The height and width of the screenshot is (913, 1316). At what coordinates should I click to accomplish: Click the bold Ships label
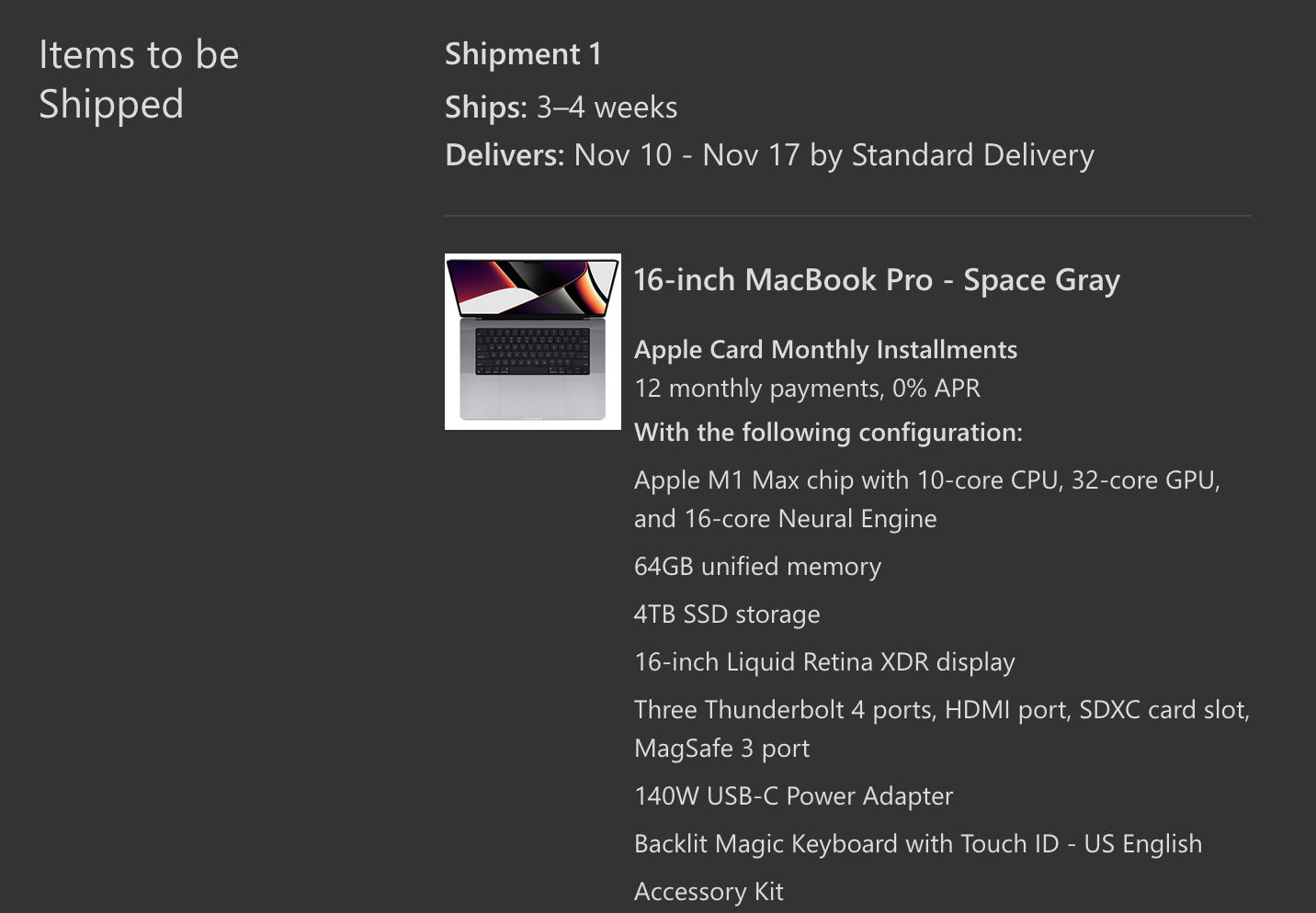(x=485, y=107)
